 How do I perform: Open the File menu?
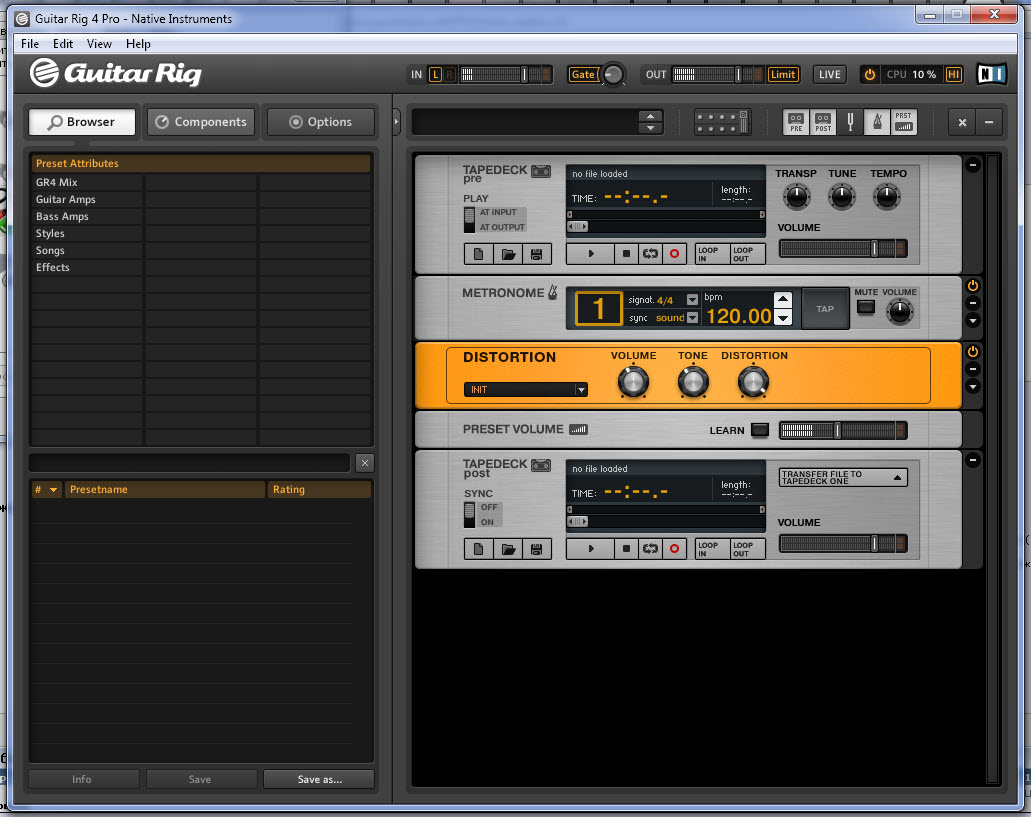click(x=30, y=44)
